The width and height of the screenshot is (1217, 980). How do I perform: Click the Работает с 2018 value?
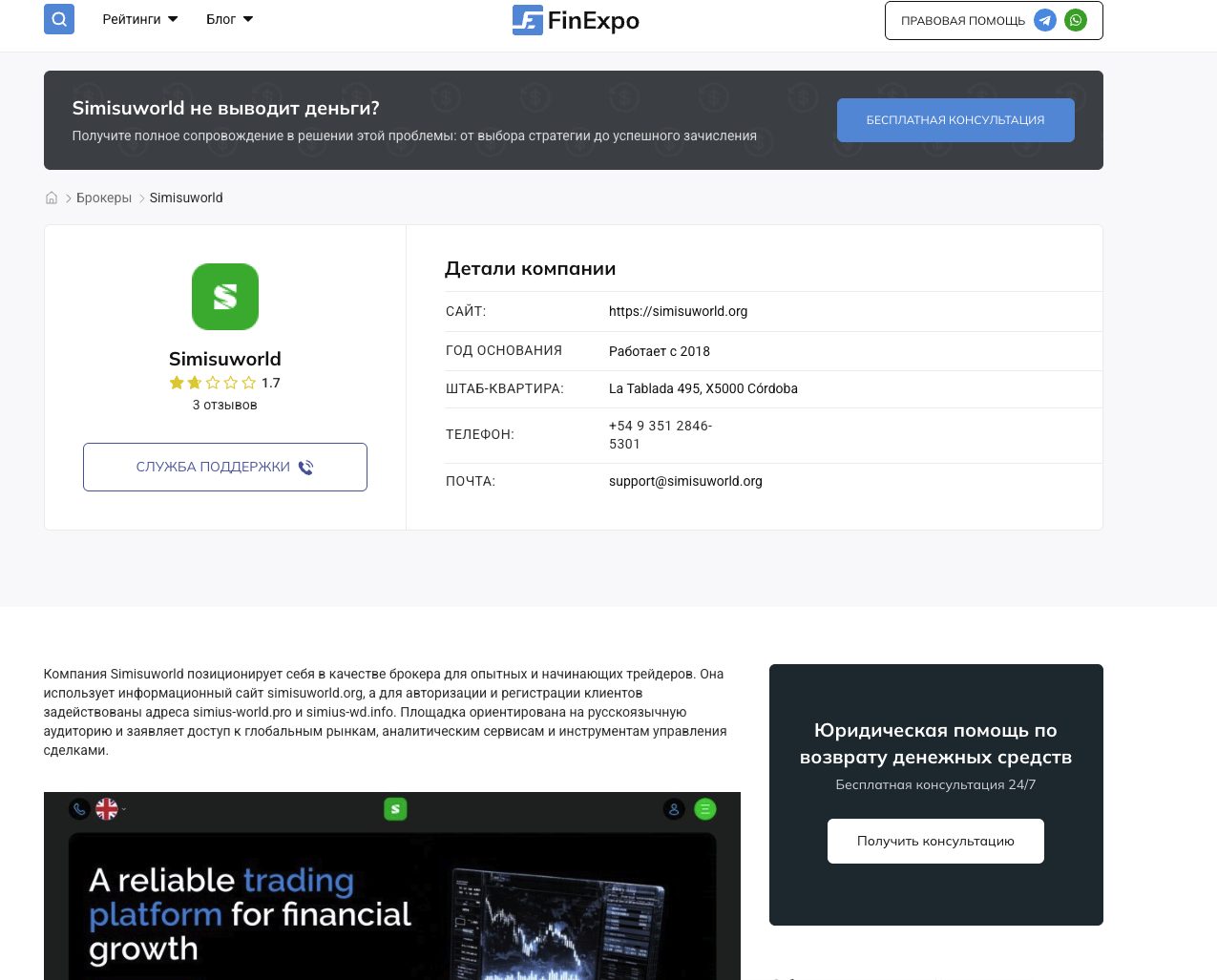[660, 351]
